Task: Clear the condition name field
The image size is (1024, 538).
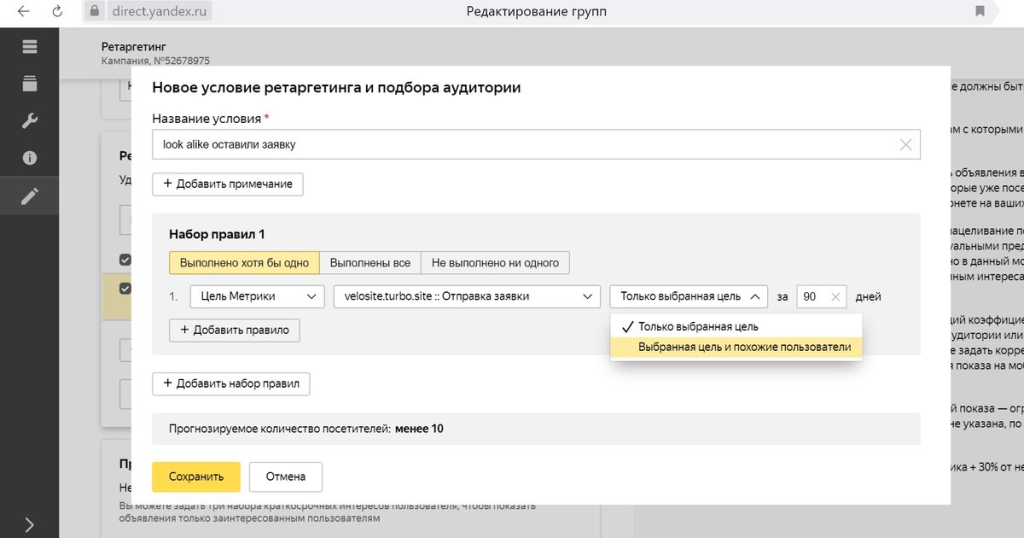Action: 905,145
